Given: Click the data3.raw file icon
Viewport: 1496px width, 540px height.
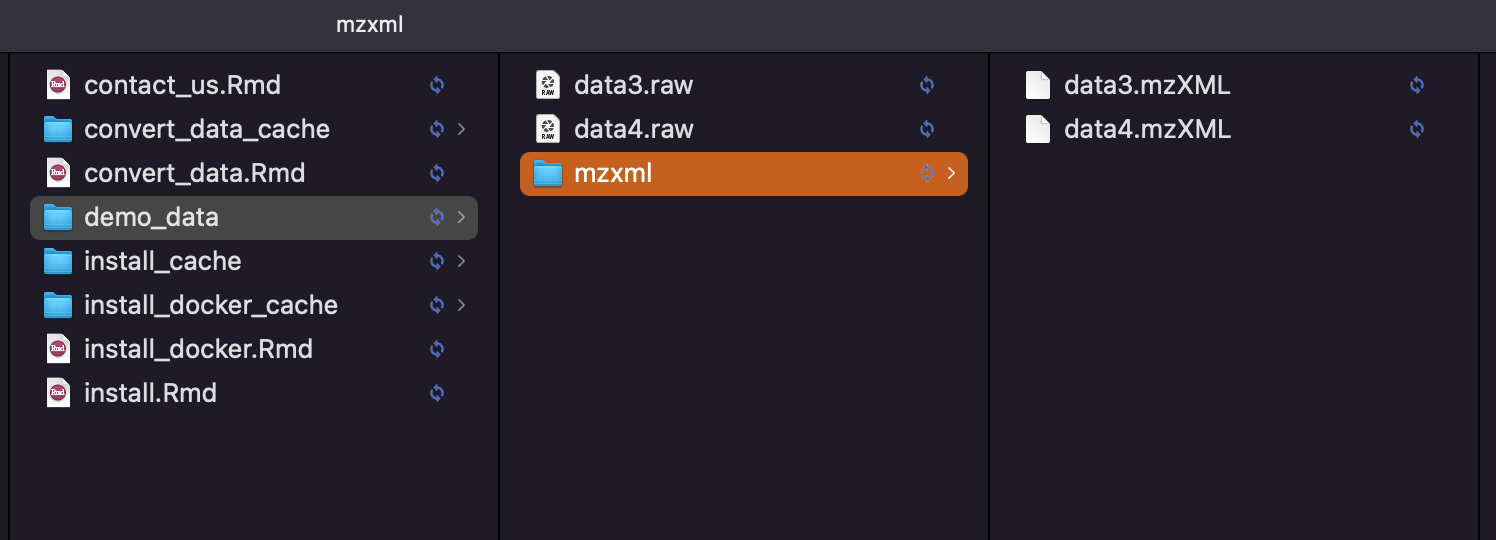Looking at the screenshot, I should pos(548,85).
